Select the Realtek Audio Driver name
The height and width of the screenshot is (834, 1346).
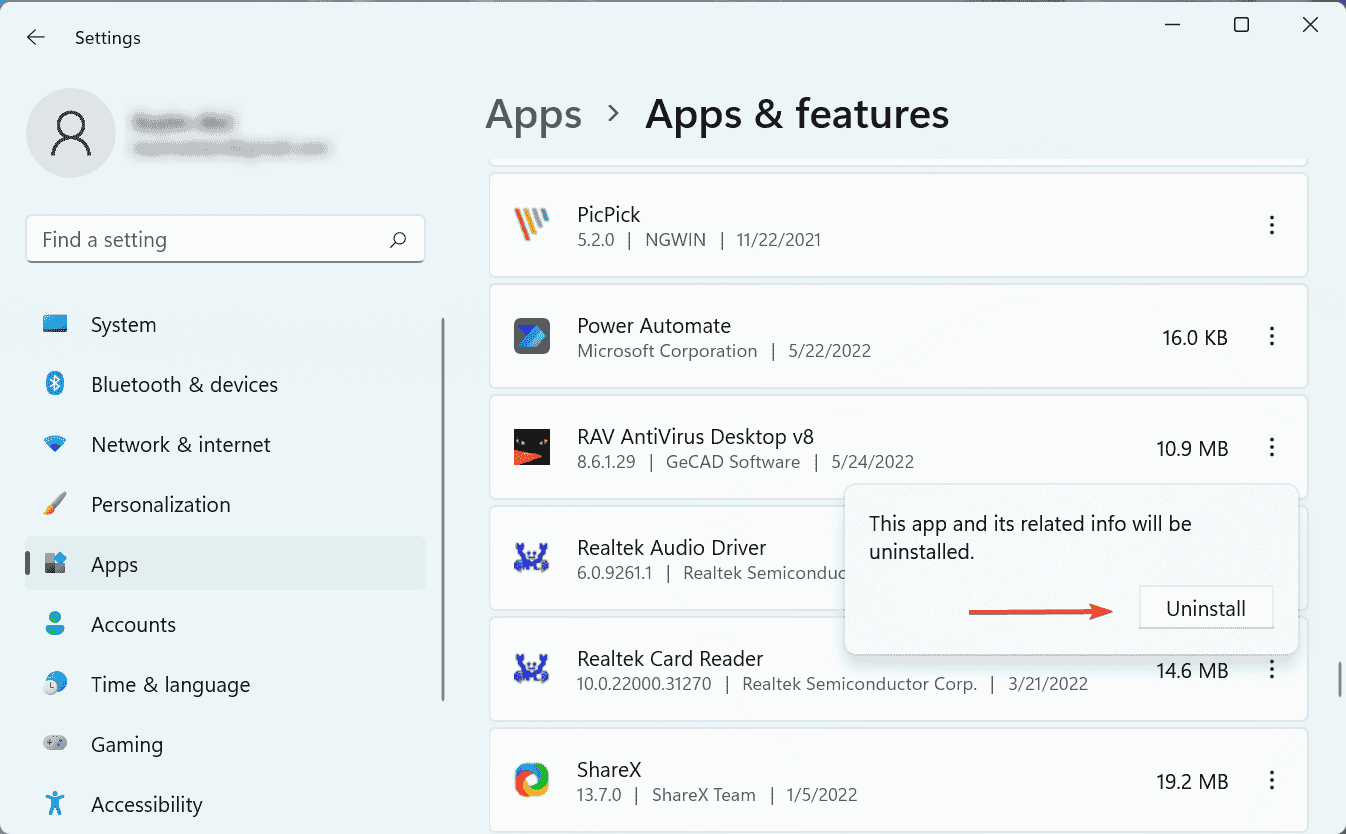click(672, 547)
